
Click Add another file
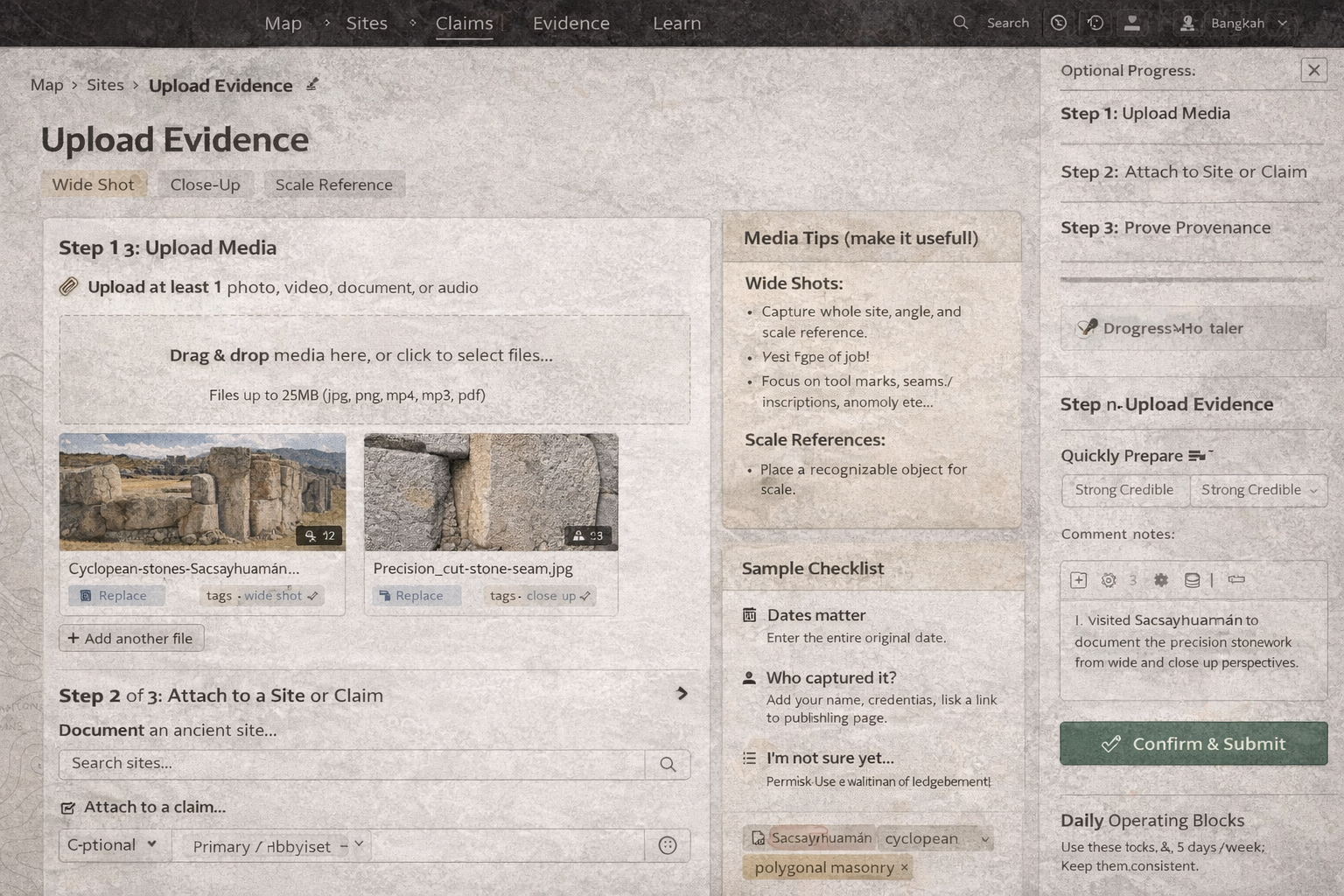[x=130, y=638]
